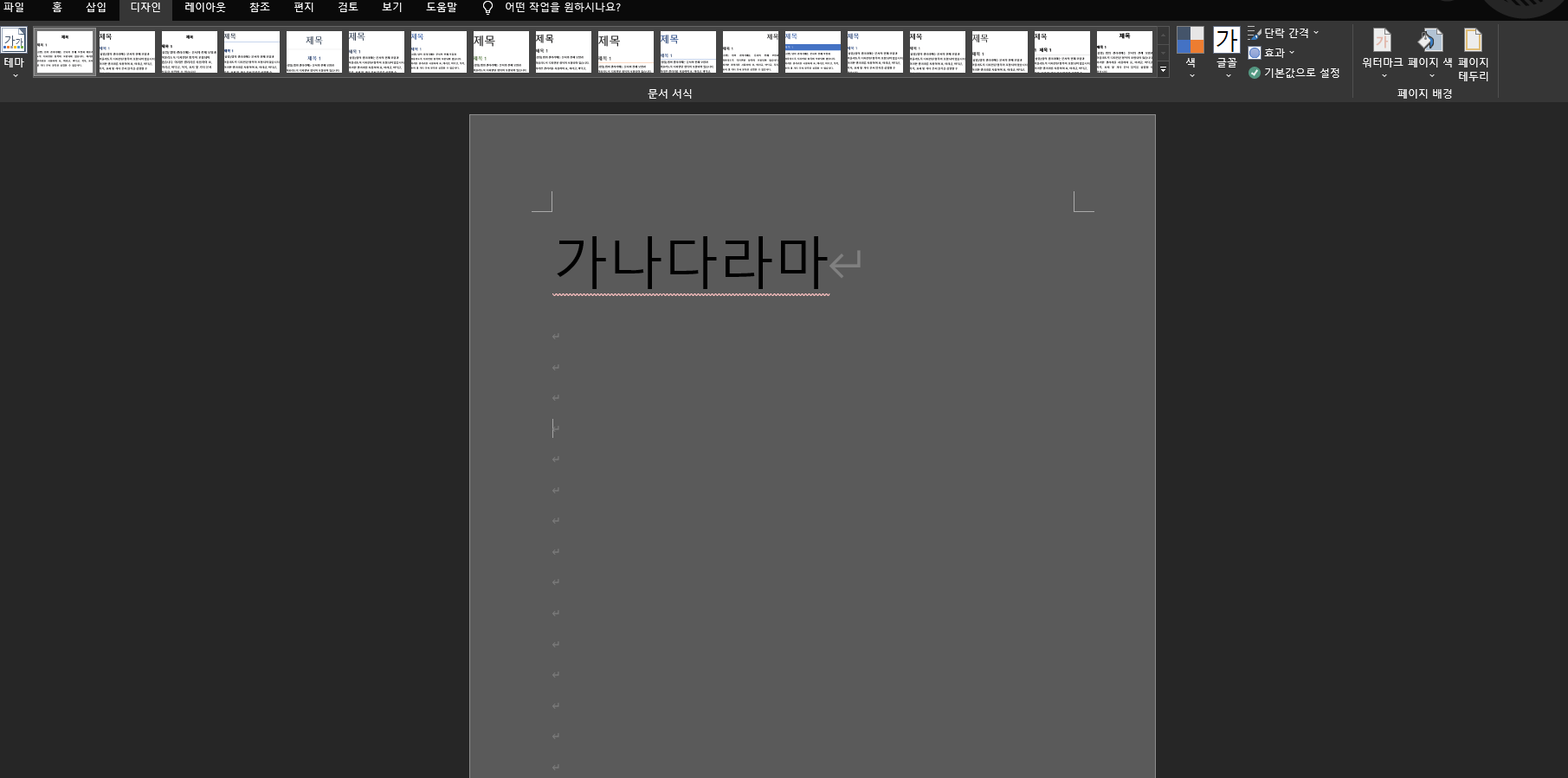Choose the style thumbnail with blue banner heading
This screenshot has width=1568, height=778.
[x=812, y=52]
